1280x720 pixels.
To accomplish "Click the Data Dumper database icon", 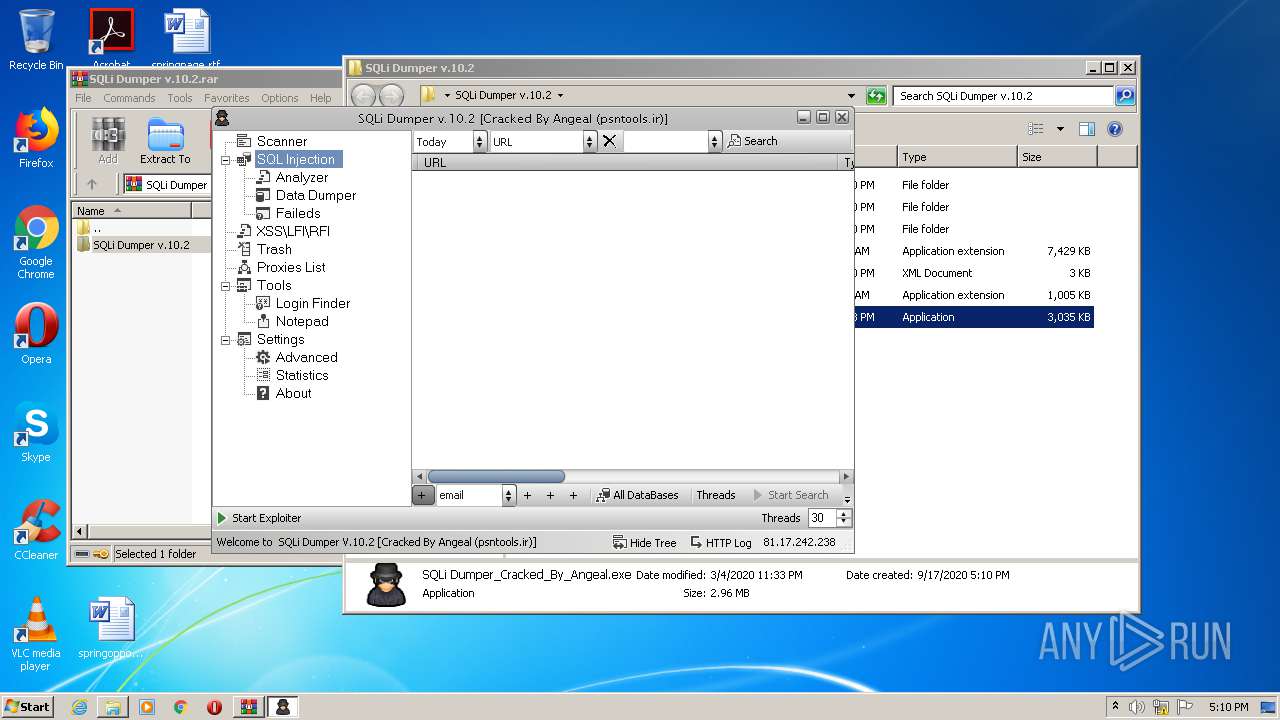I will point(263,195).
